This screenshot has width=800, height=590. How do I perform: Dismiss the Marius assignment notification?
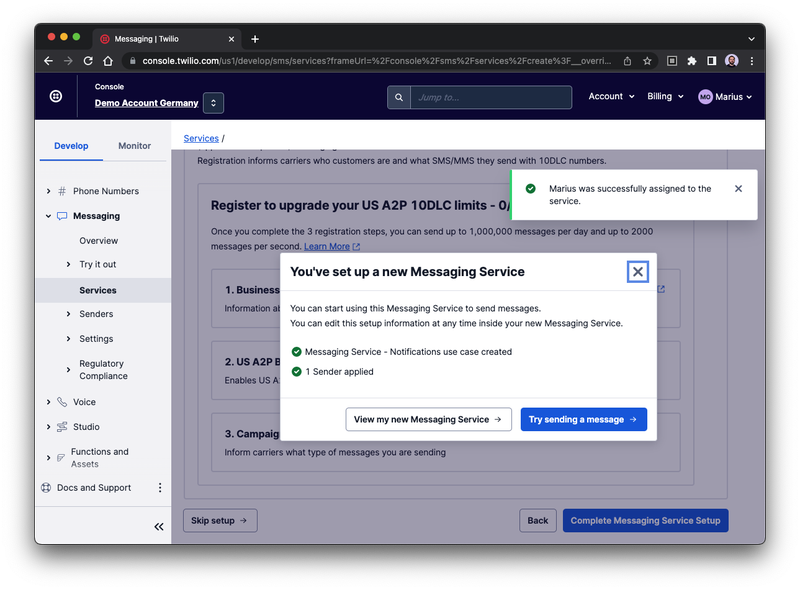[x=738, y=188]
